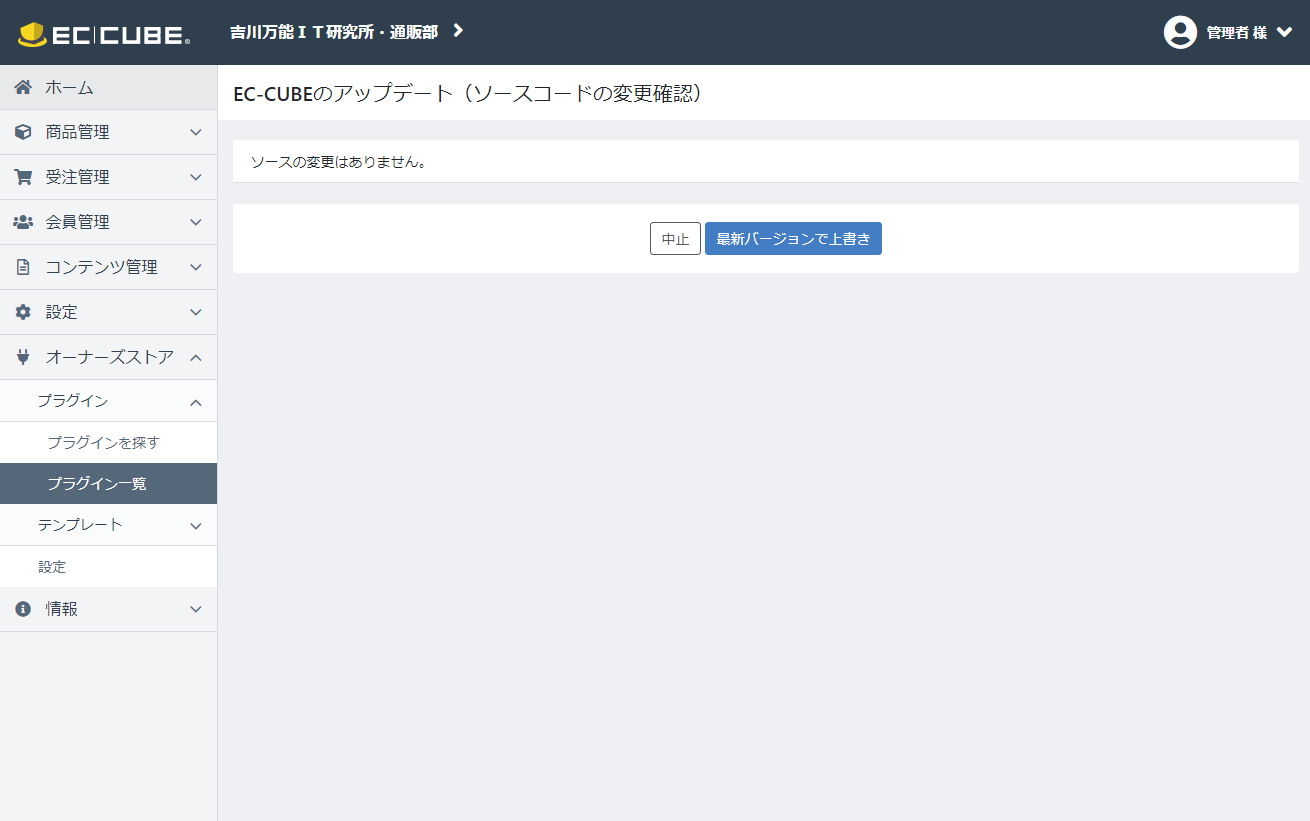
Task: Click the users icon for 会員管理
Action: (23, 222)
